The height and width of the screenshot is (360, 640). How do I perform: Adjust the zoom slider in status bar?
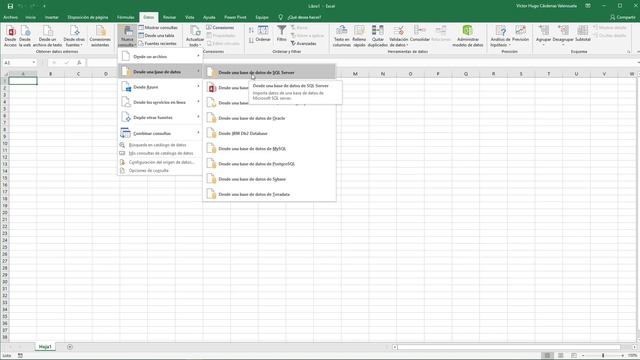click(603, 356)
